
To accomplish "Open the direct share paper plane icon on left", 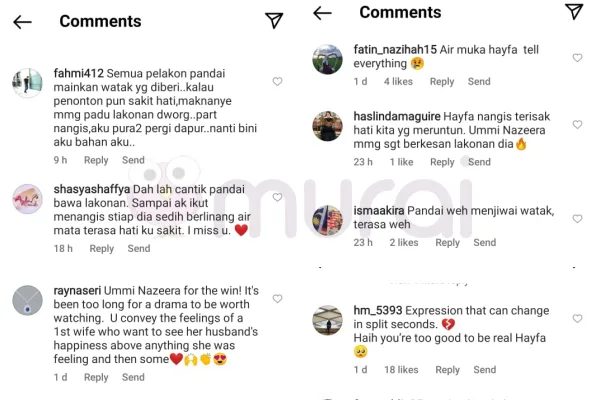I will (x=273, y=21).
